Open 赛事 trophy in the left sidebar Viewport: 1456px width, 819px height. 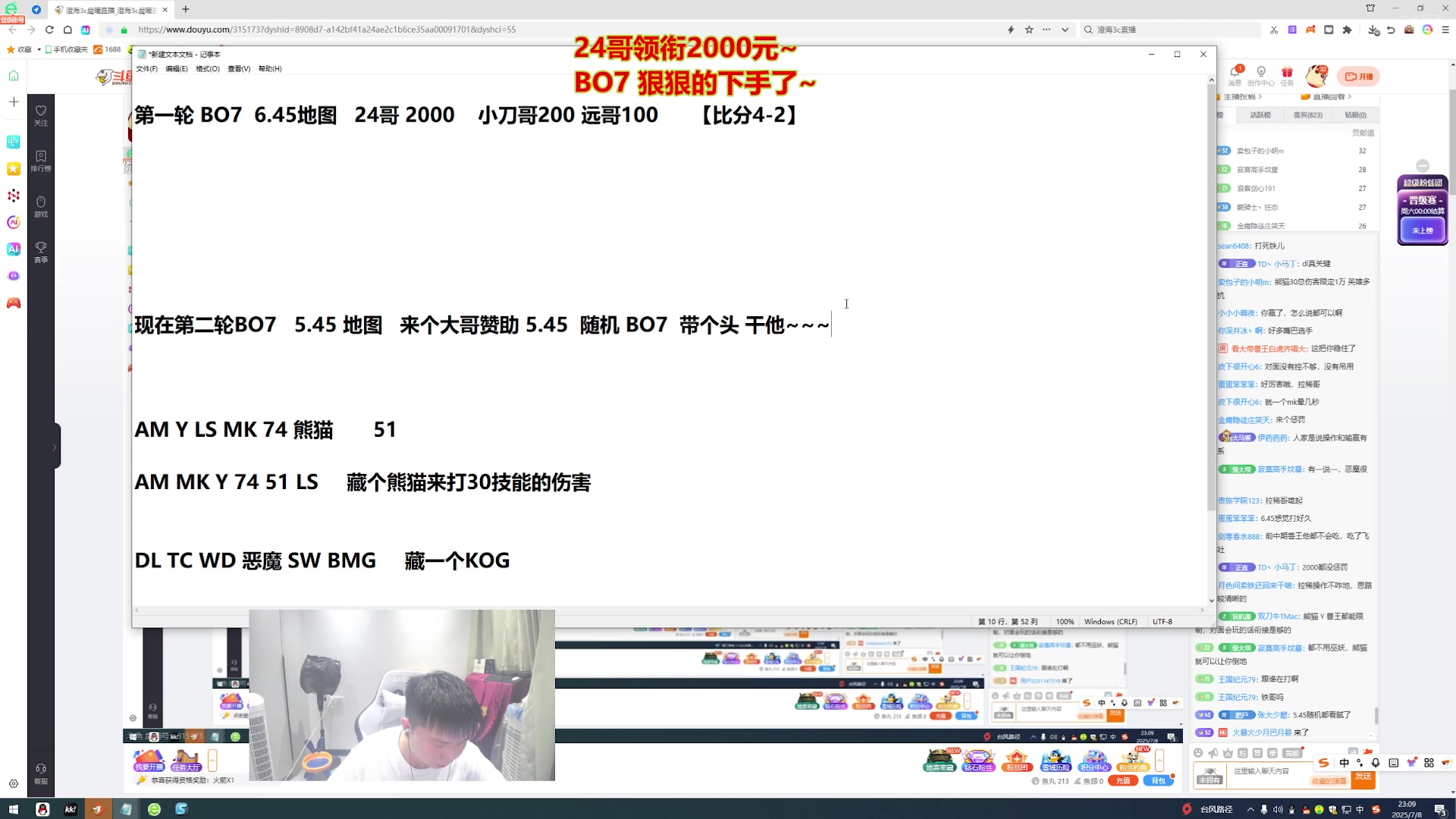(x=41, y=252)
